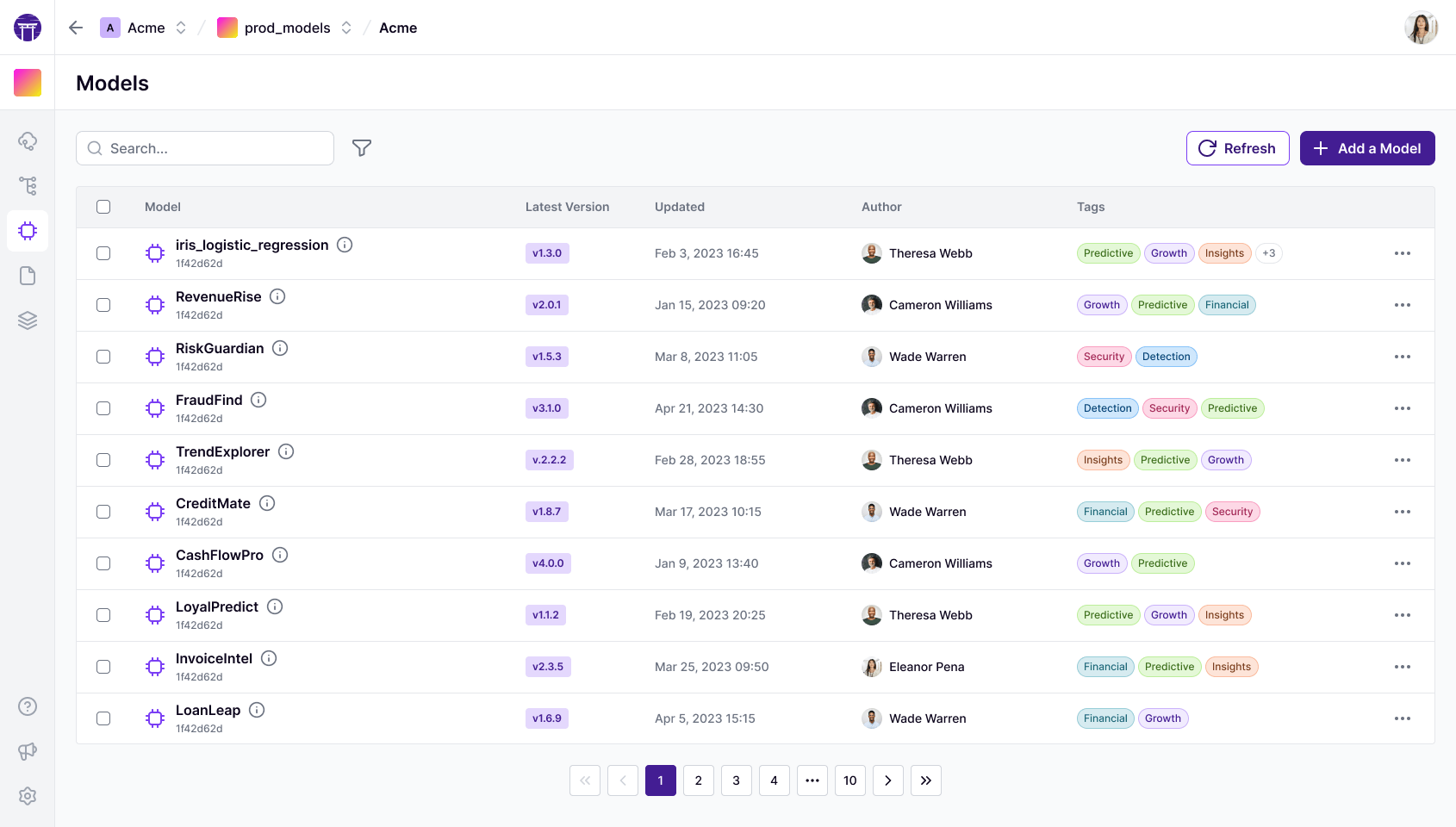Click the brain/ML icon at sidebar top

[27, 141]
